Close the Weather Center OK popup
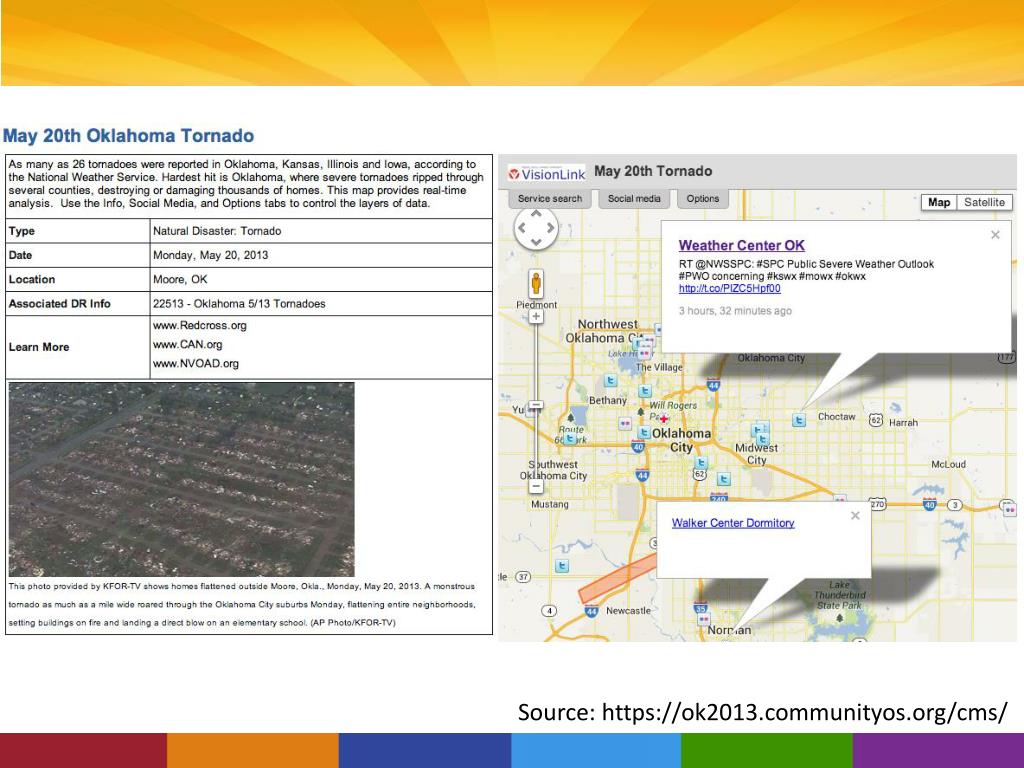The height and width of the screenshot is (768, 1024). coord(995,234)
